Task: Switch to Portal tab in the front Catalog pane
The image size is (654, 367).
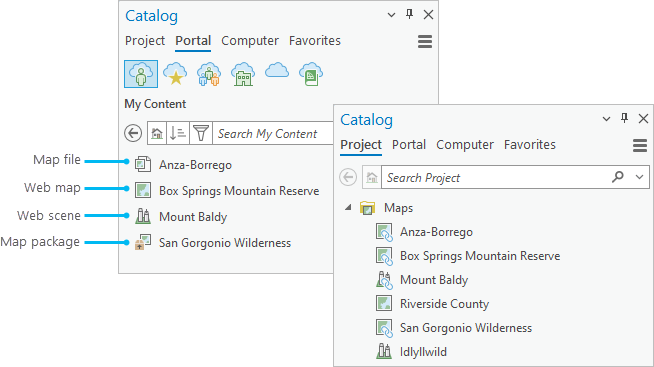Action: 409,145
